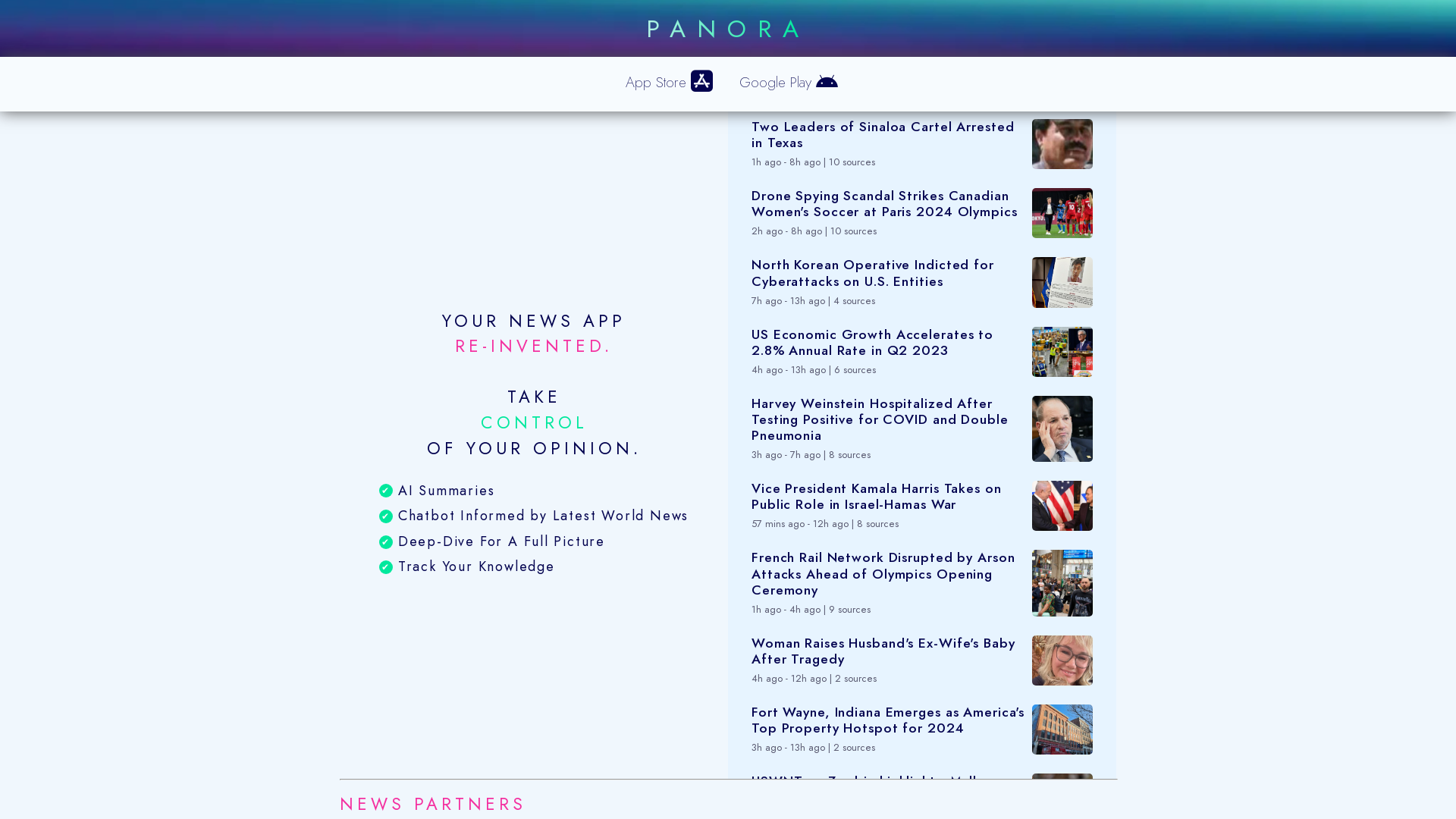Click the US economic growth thumbnail
The height and width of the screenshot is (819, 1456).
pyautogui.click(x=1062, y=352)
